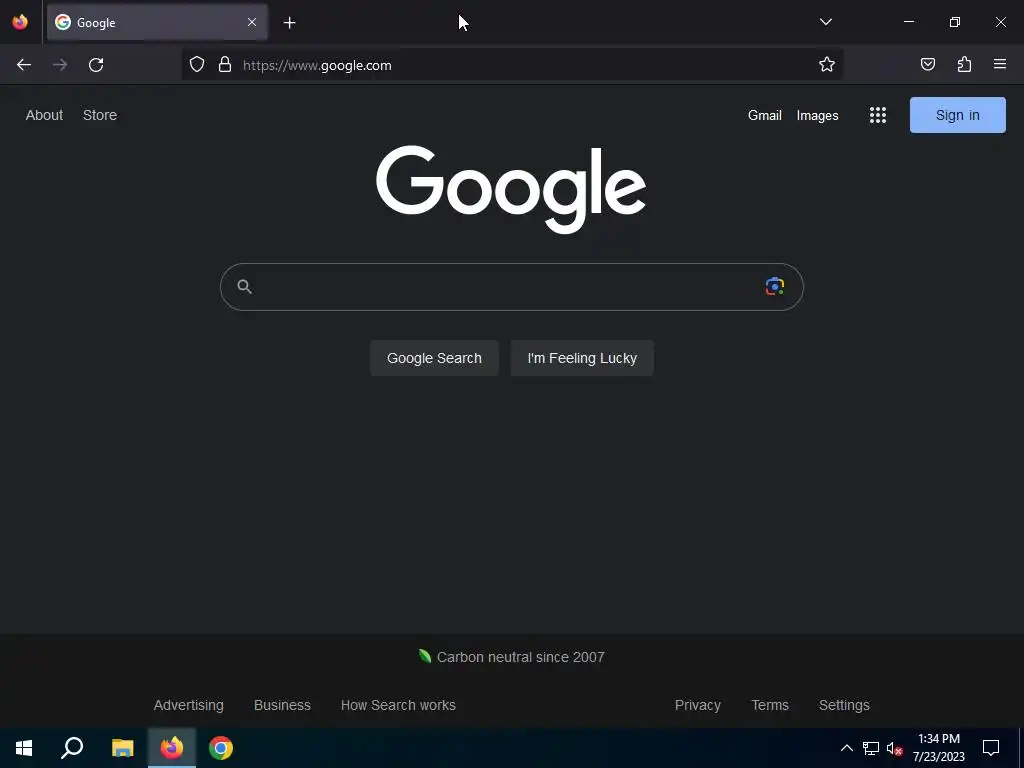Click the Google logo
Screen dimensions: 1024x768
tap(511, 189)
